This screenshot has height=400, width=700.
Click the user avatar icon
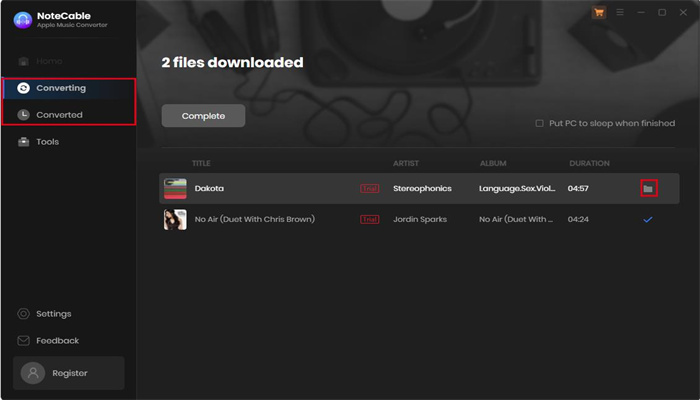pyautogui.click(x=33, y=373)
